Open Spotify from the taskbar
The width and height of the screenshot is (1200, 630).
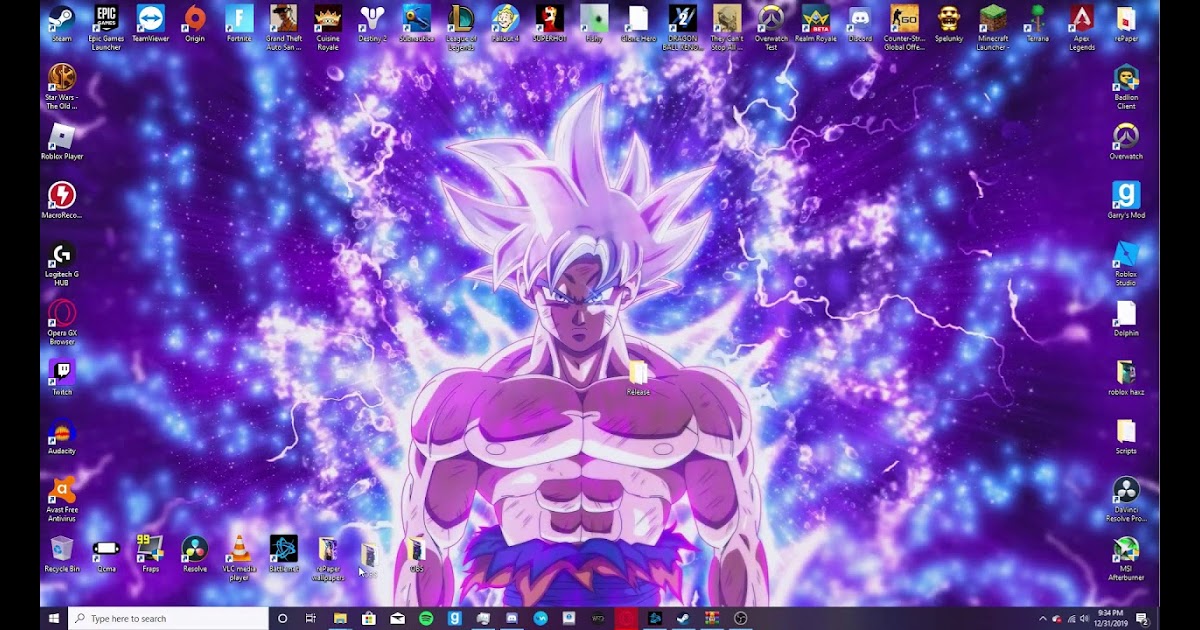(426, 618)
